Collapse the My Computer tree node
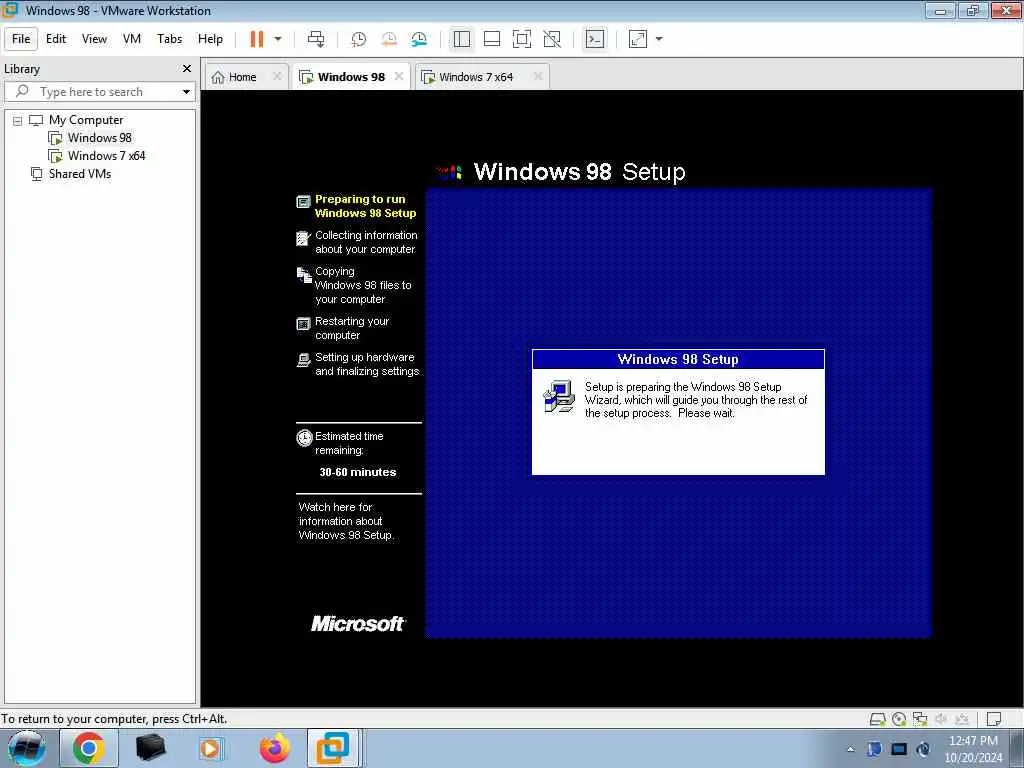Viewport: 1024px width, 768px height. (18, 120)
